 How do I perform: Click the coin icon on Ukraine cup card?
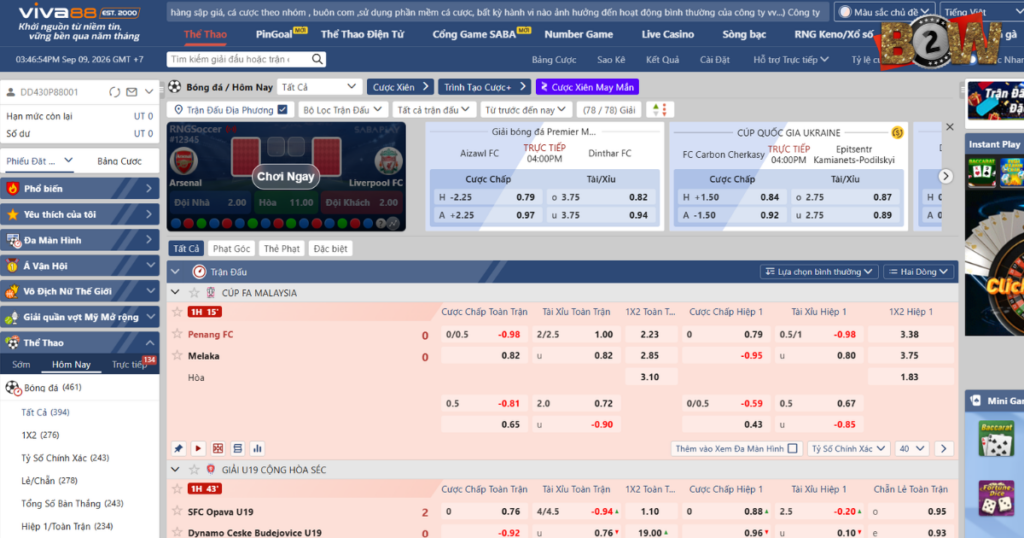coord(897,133)
